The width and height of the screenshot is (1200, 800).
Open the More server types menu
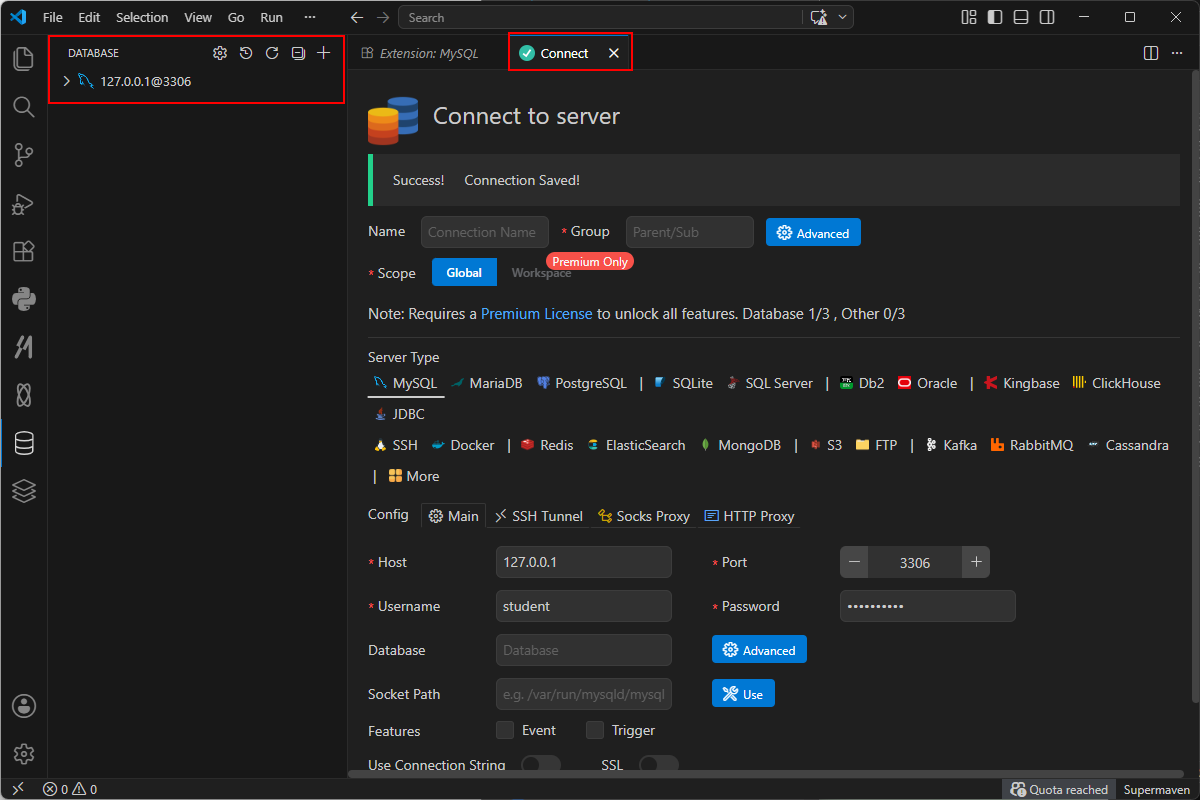pos(414,476)
